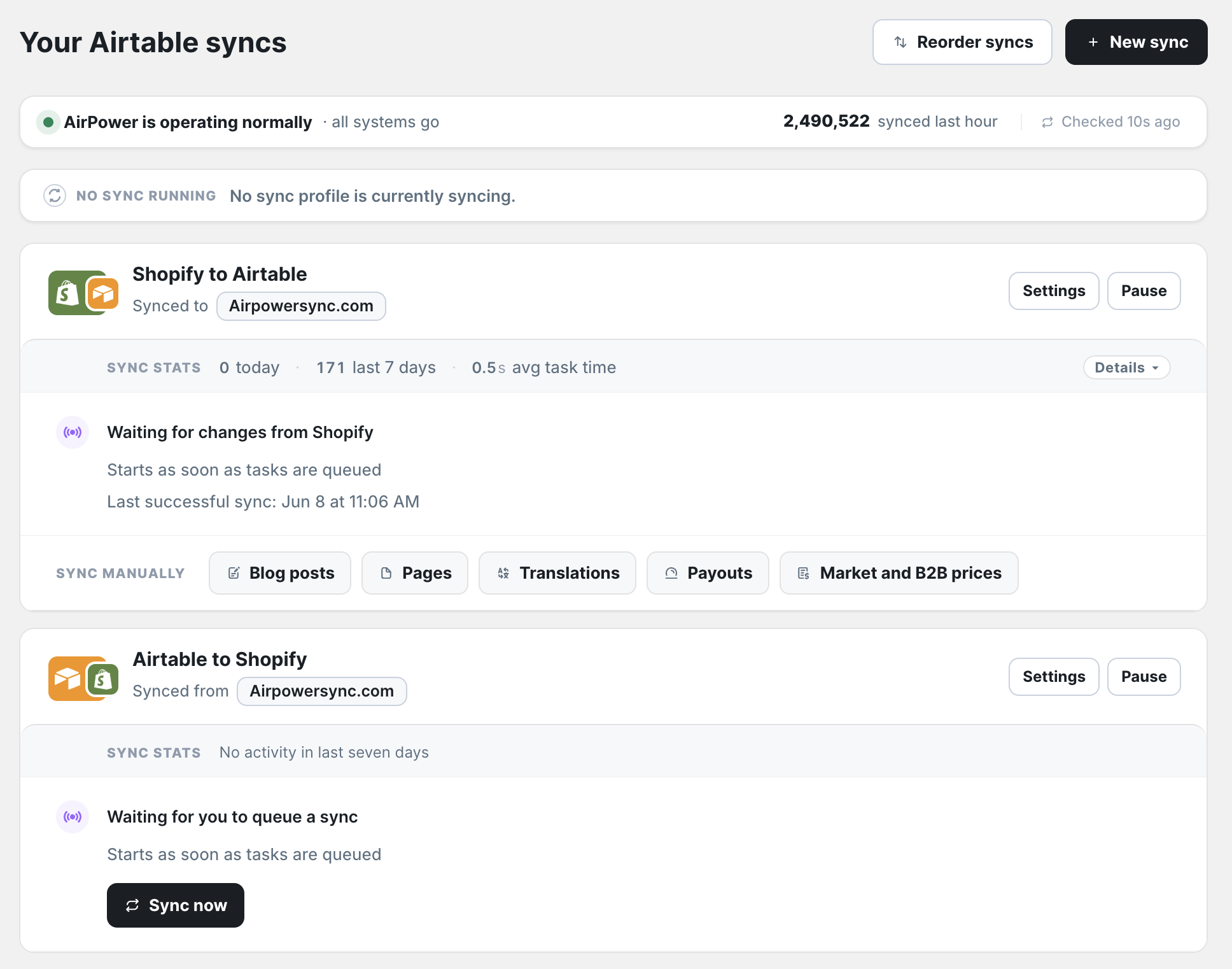Click No sync profile is currently syncing text
1232x969 pixels.
[372, 196]
